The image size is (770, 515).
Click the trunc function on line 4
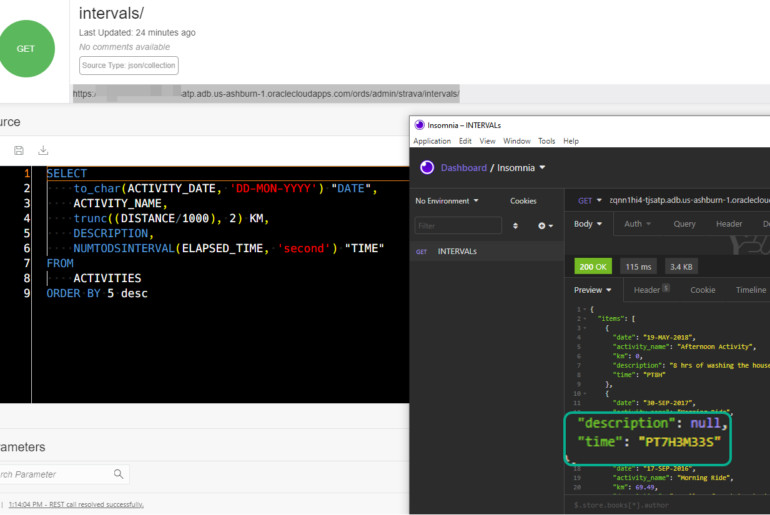click(90, 218)
